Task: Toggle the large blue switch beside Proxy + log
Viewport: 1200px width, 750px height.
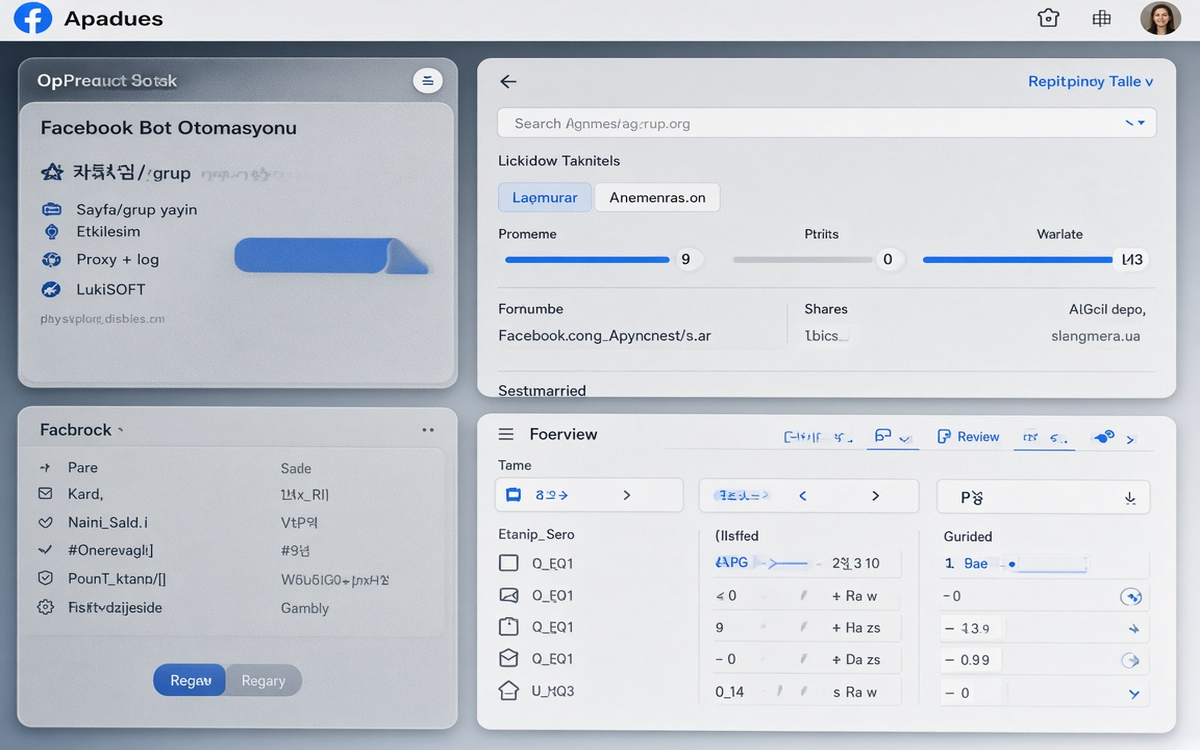Action: (331, 255)
